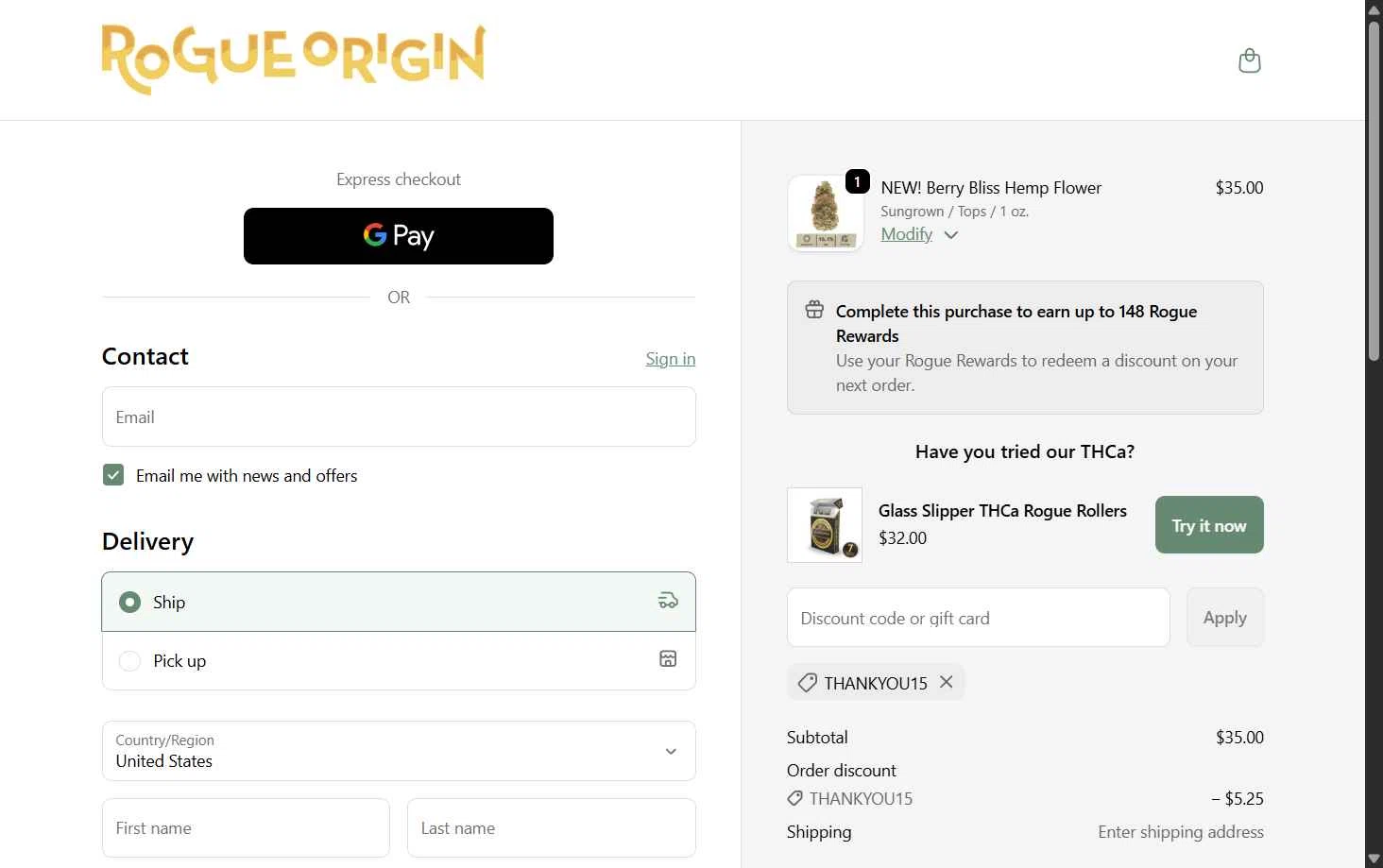Click the shipping truck icon
Viewport: 1383px width, 868px height.
point(668,600)
